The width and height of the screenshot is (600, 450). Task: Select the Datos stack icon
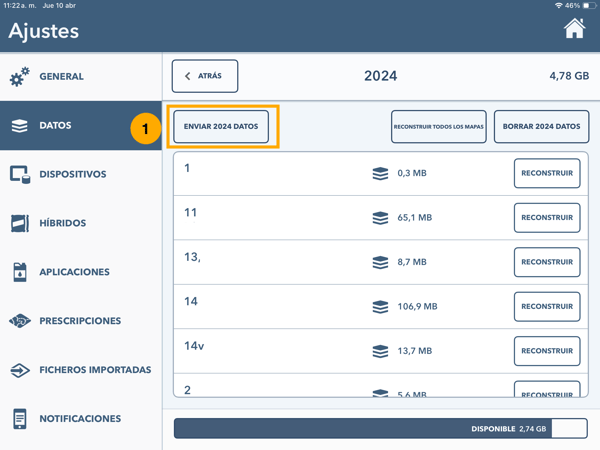[20, 126]
